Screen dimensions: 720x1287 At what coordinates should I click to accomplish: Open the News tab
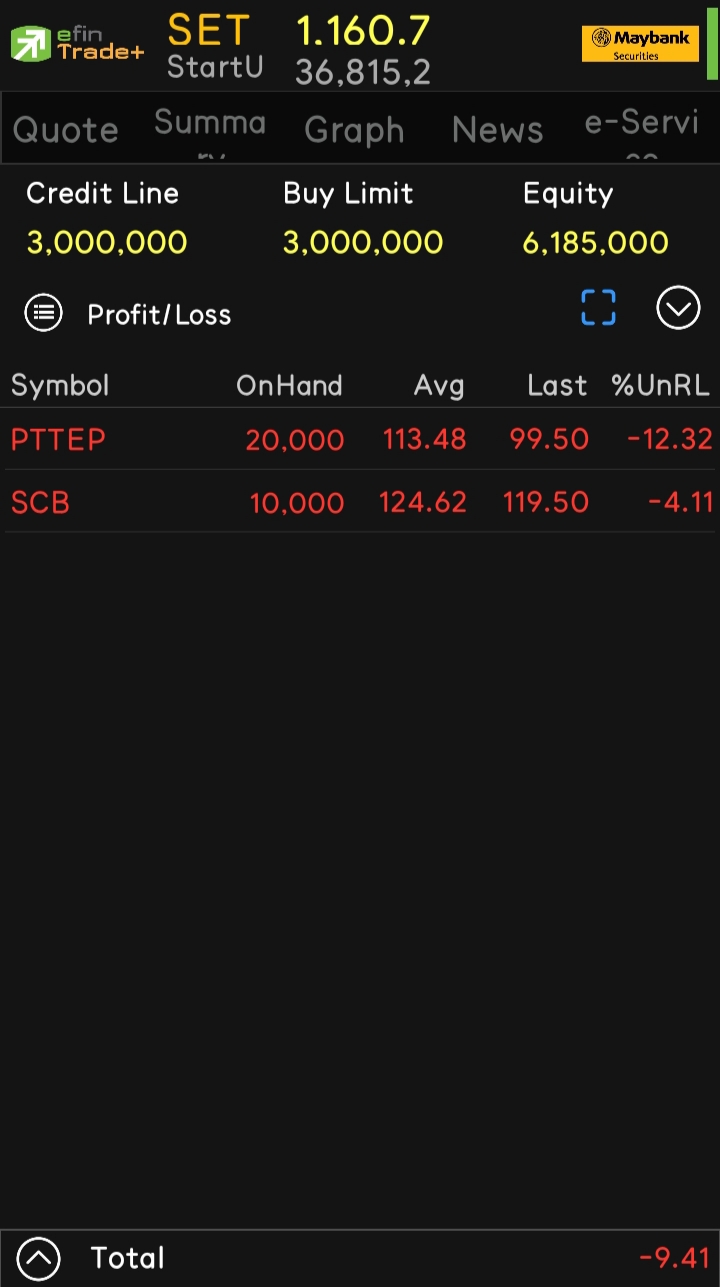[x=497, y=129]
